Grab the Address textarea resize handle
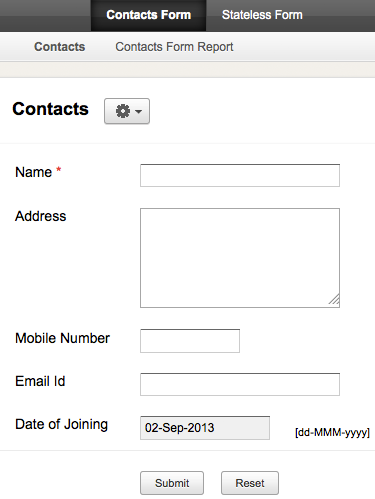This screenshot has height=499, width=375. tap(334, 299)
